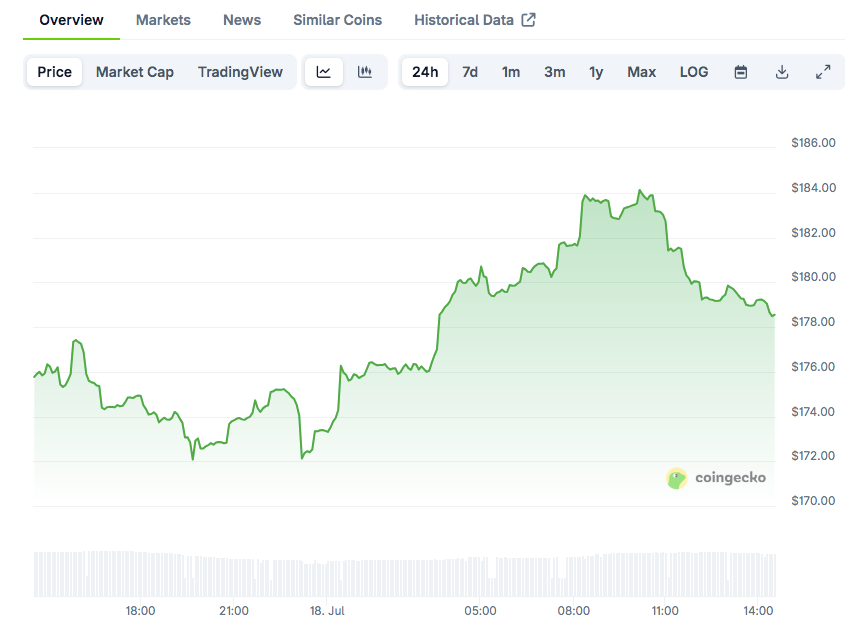
Task: Switch chart to Market Cap
Action: [x=135, y=72]
